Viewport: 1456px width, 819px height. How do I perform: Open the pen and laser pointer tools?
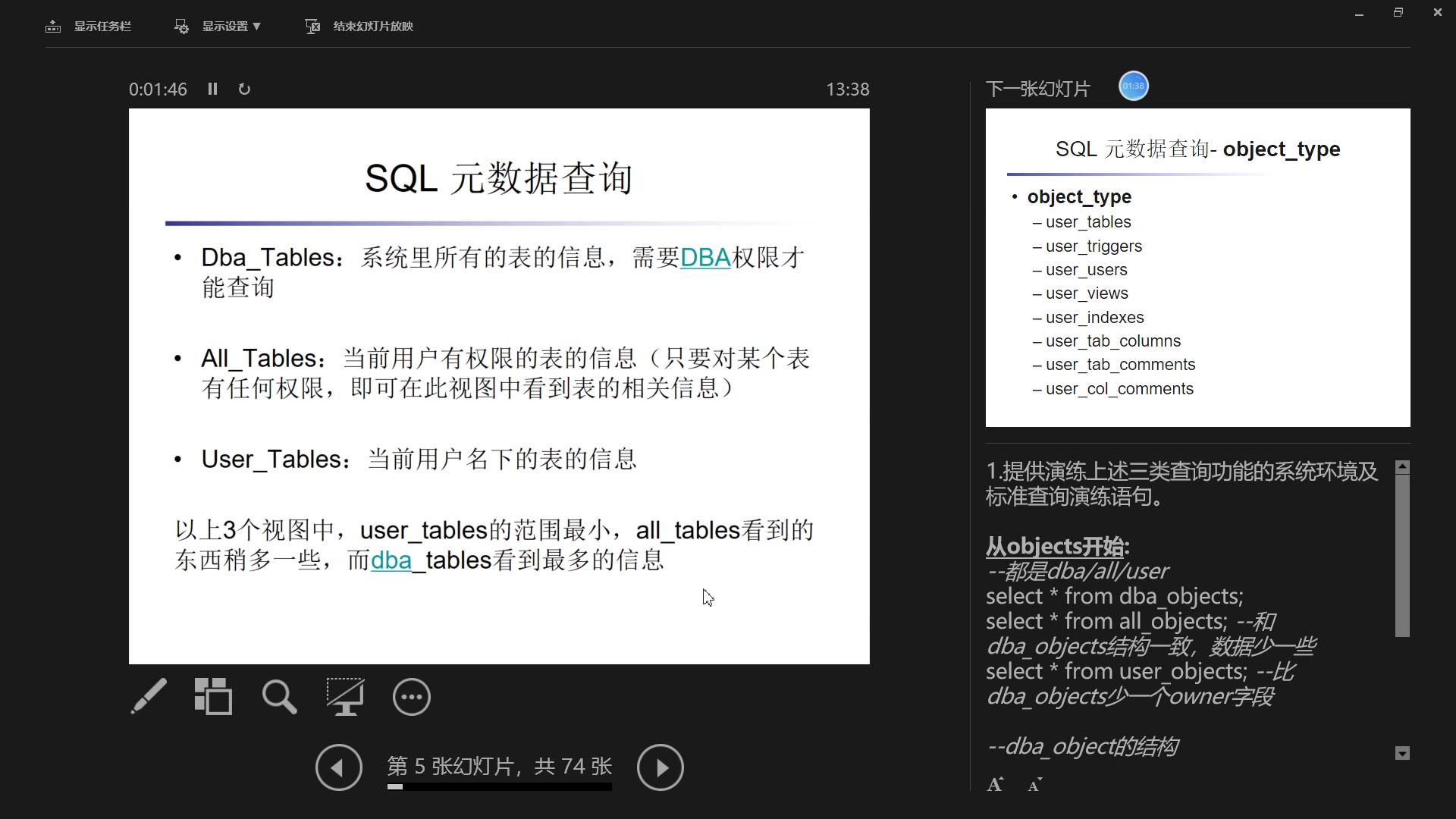point(149,696)
